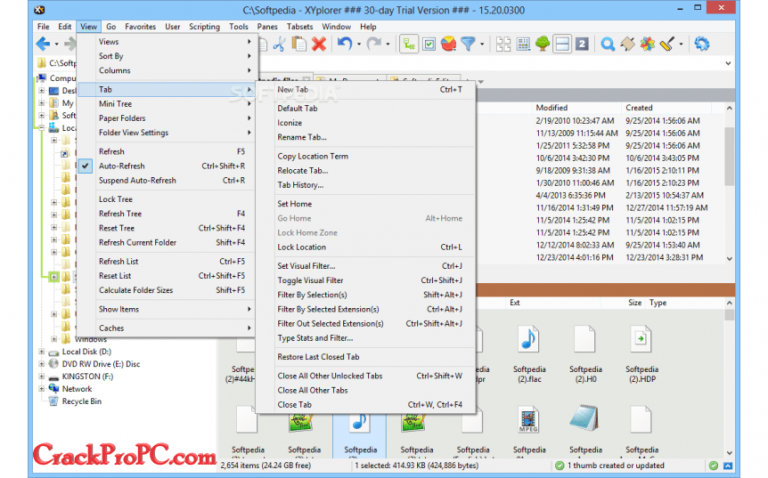This screenshot has width=768, height=478.
Task: Click the blue Back arrow toolbar icon
Action: pyautogui.click(x=43, y=44)
